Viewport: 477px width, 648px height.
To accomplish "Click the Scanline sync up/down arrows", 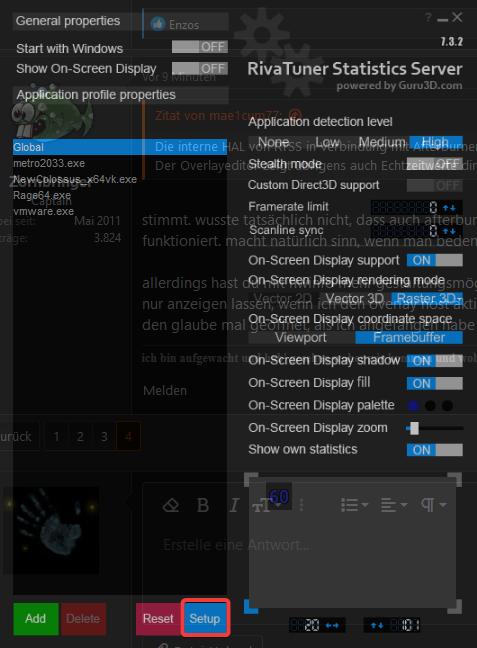I will [x=449, y=231].
